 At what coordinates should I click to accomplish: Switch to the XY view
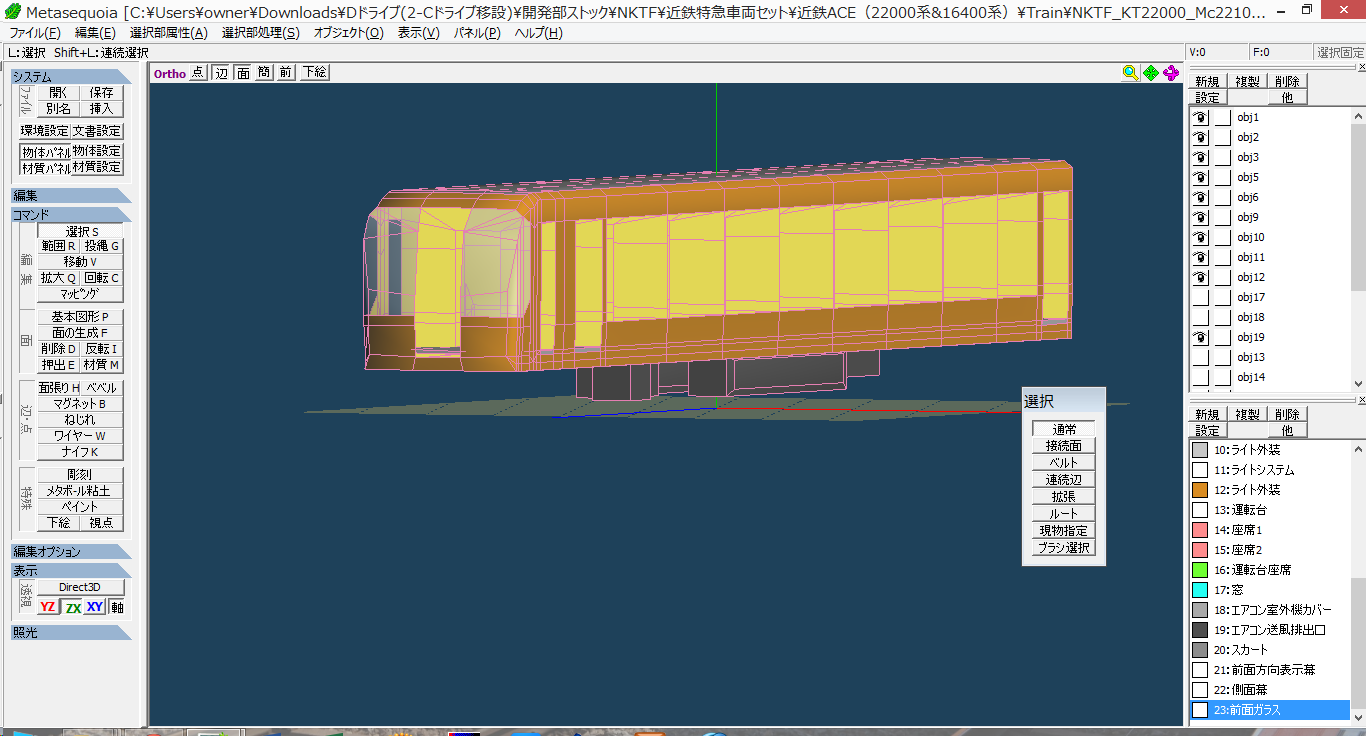coord(95,607)
